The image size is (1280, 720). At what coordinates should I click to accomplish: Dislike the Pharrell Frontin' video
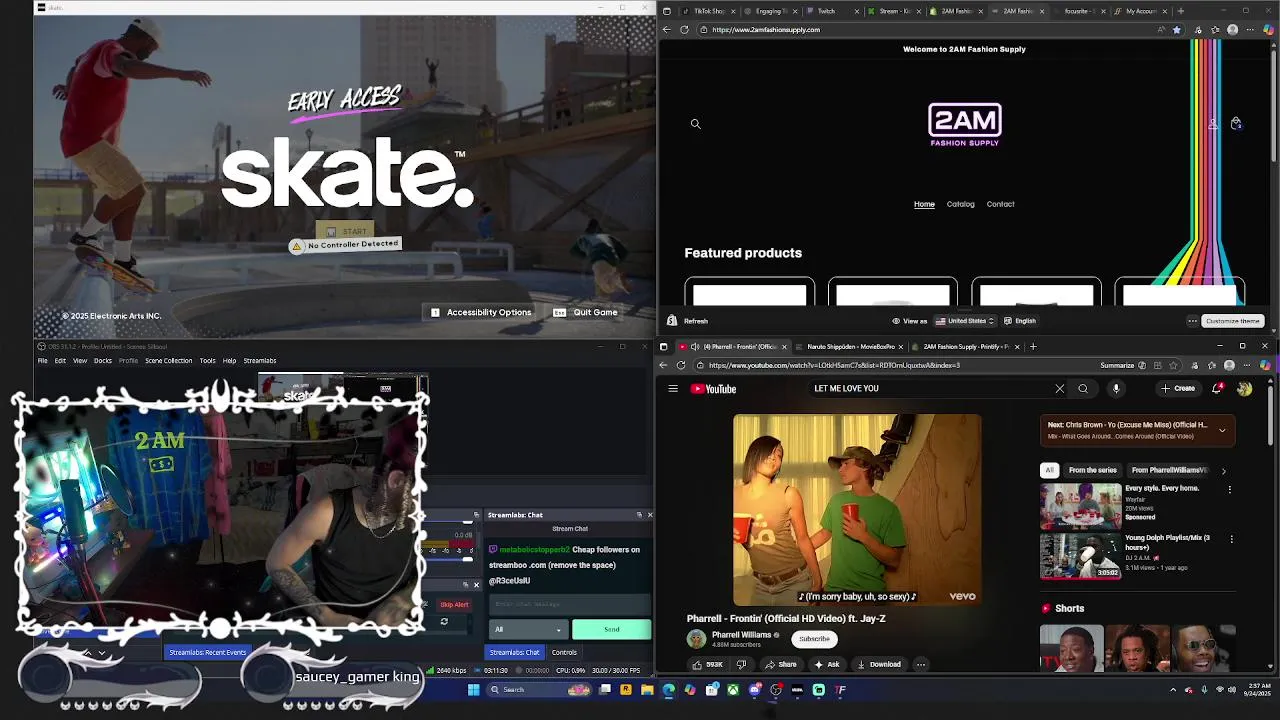[741, 664]
